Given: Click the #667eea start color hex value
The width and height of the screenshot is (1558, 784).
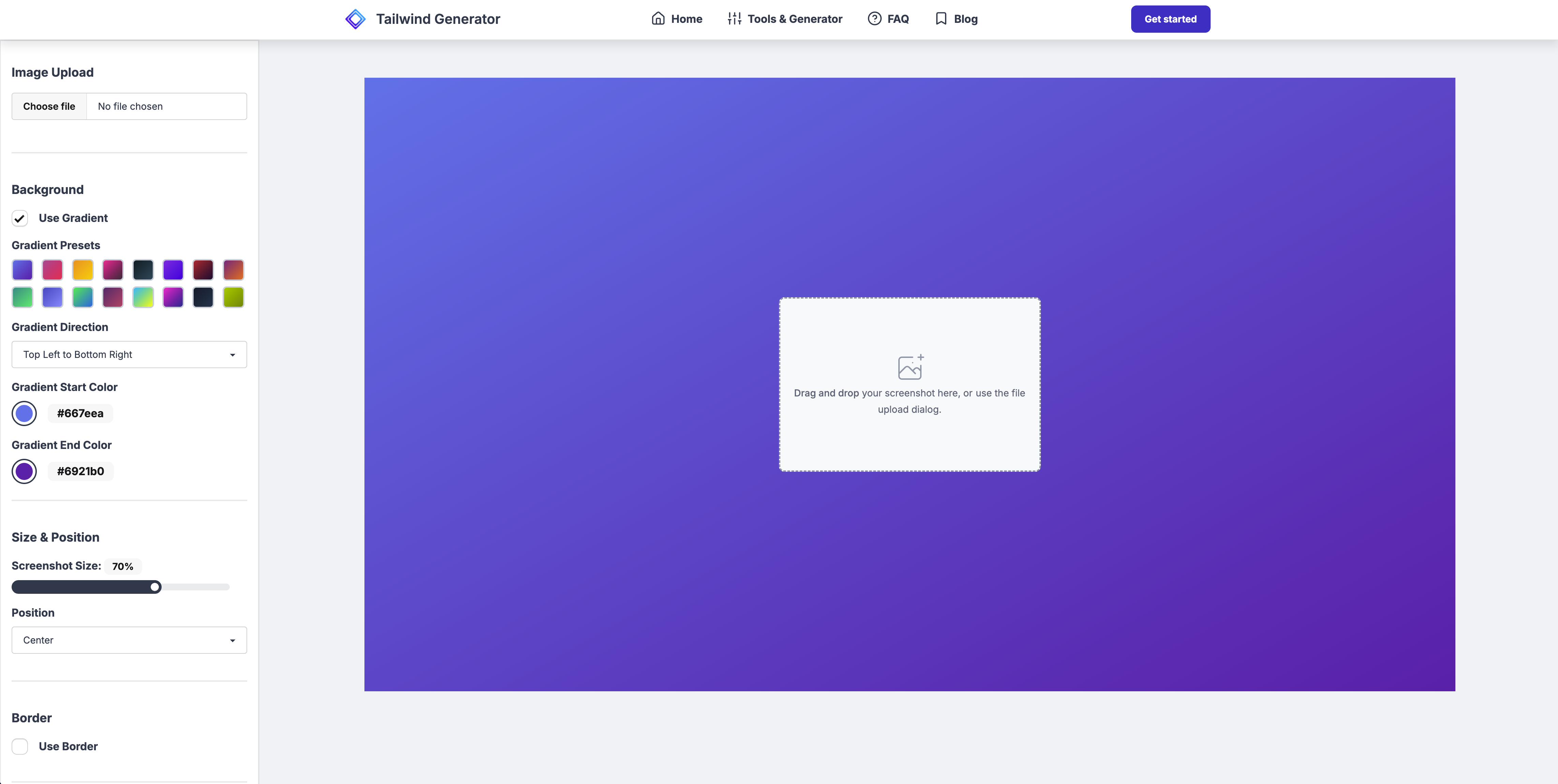Looking at the screenshot, I should tap(80, 413).
